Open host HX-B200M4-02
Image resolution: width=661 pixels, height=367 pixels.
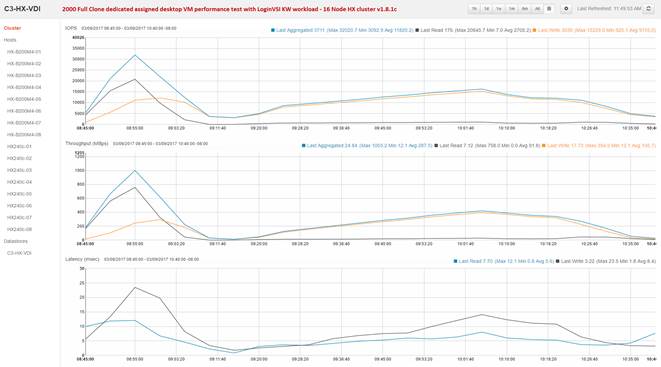coord(24,64)
